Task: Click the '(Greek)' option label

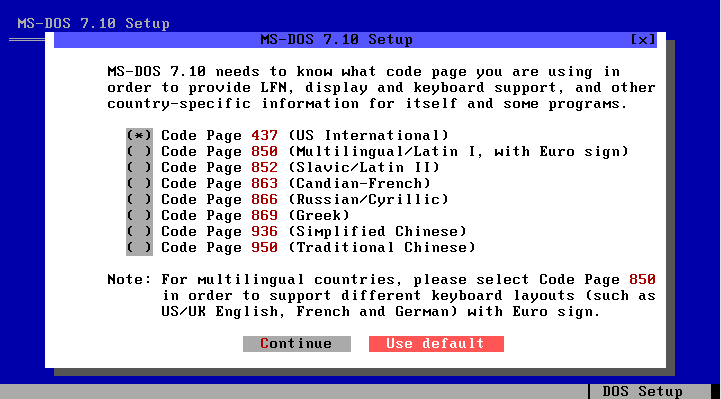Action: click(x=319, y=215)
